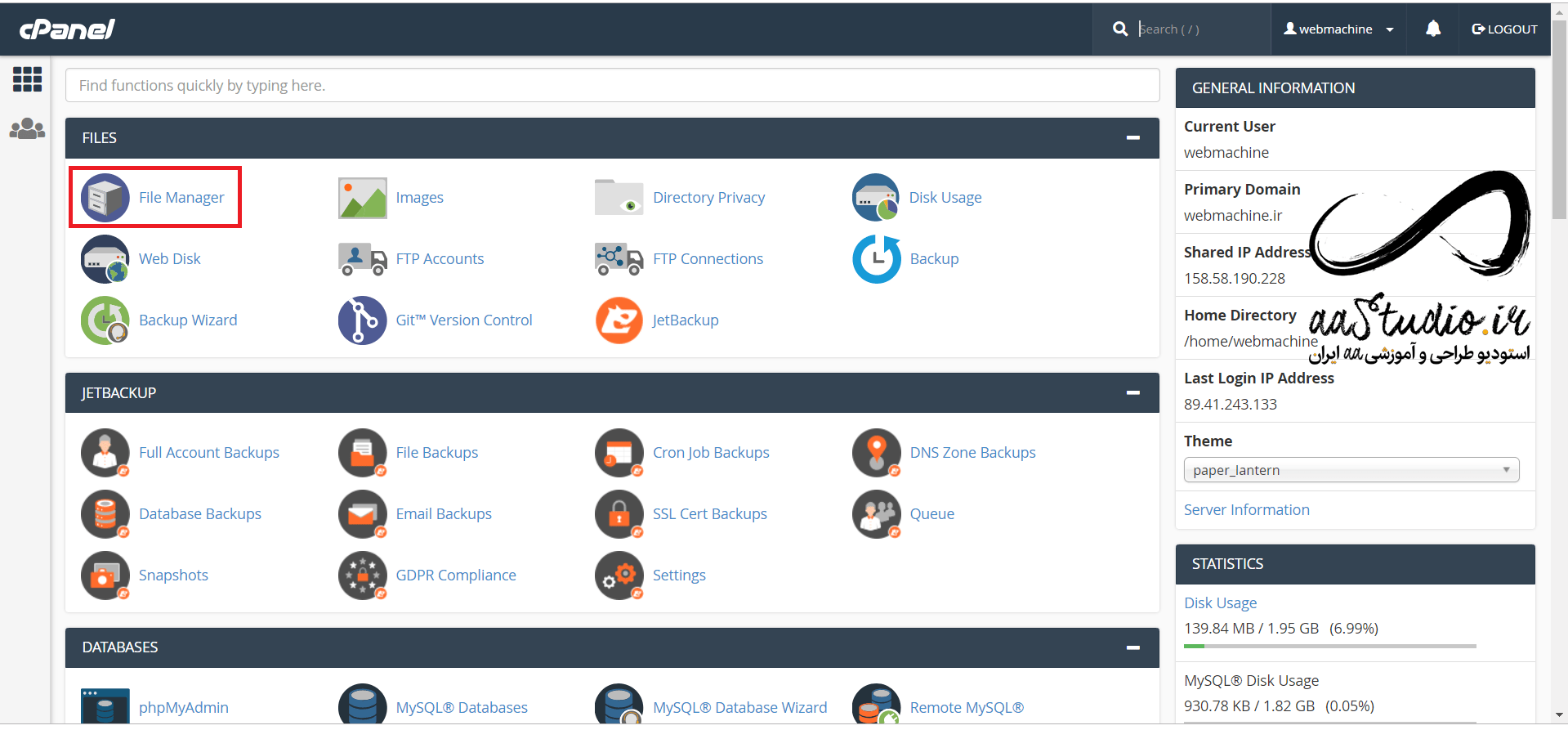Screen dimensions: 1568x730
Task: Click the LOGOUT button
Action: [1504, 29]
